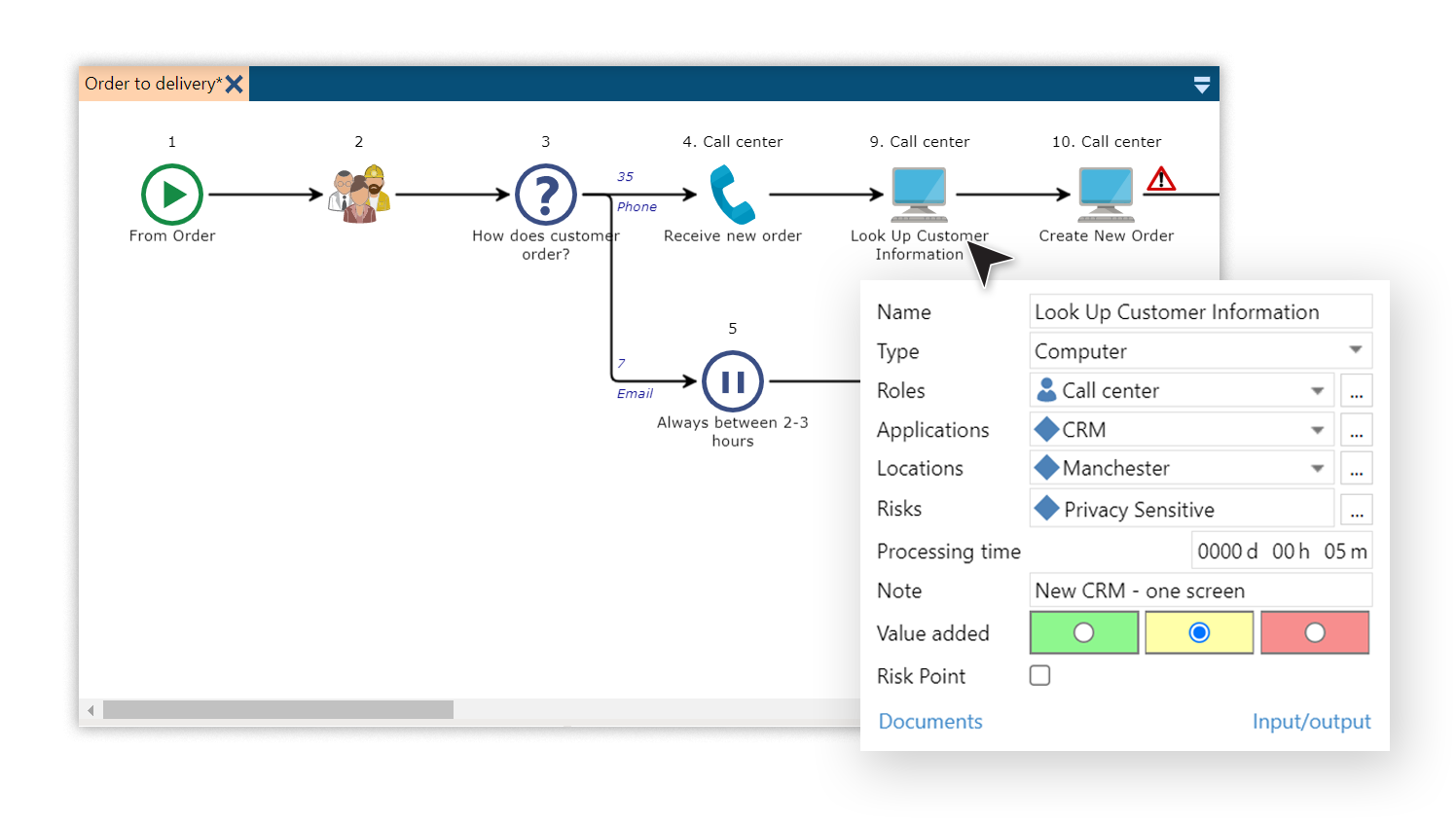1456x823 pixels.
Task: Select the red Value added option
Action: (1315, 632)
